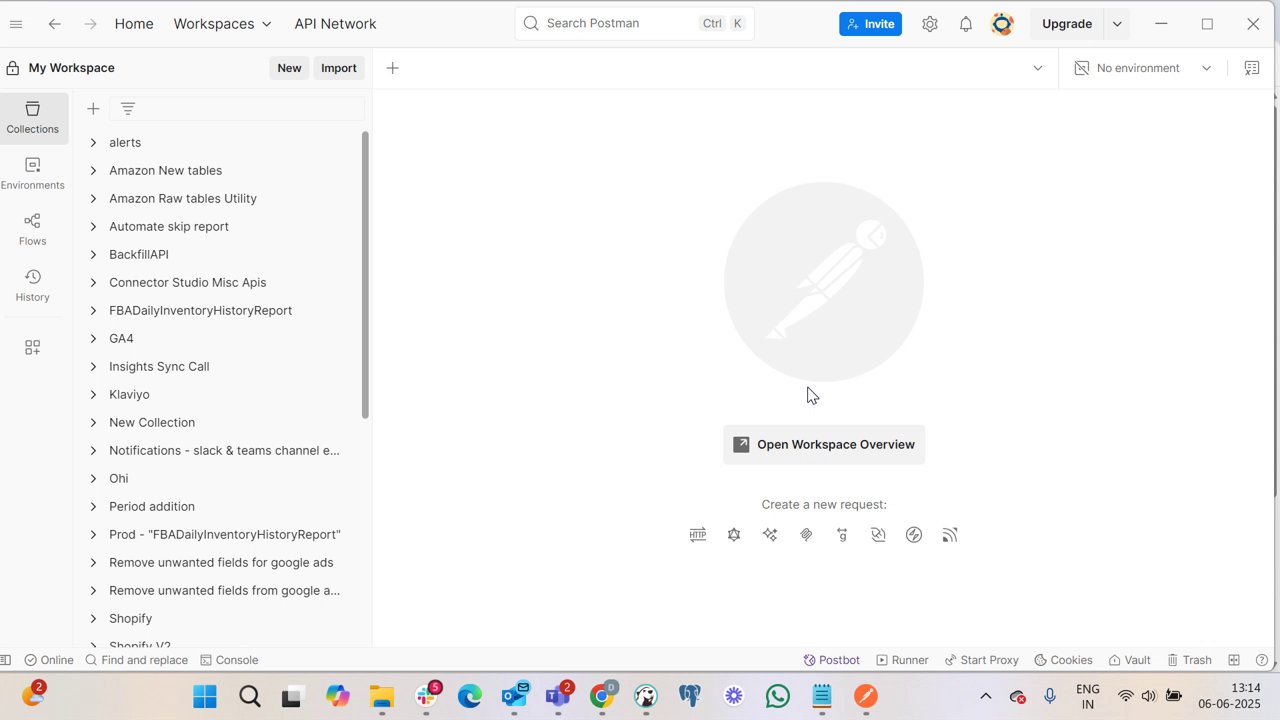
Task: Toggle the sidebar from the status bar
Action: point(6,660)
